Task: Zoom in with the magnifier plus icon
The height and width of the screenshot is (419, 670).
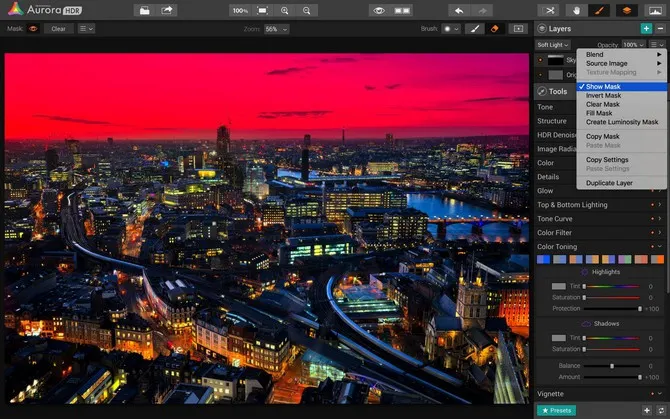Action: click(285, 10)
